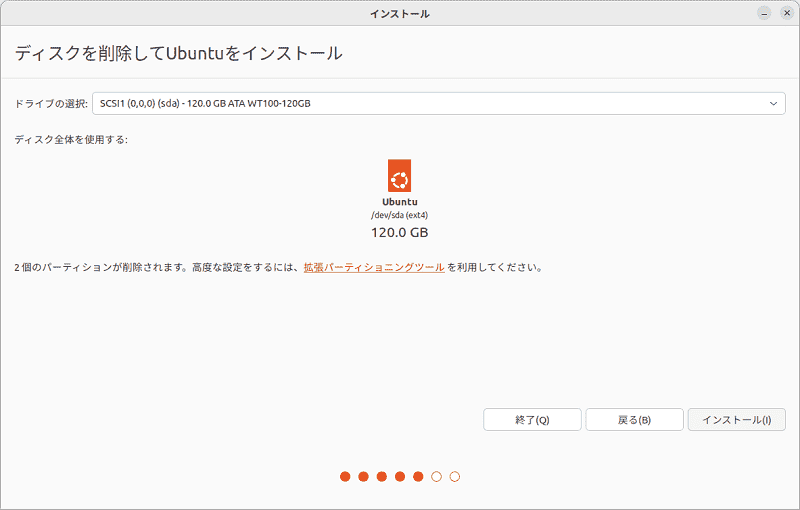Close the installer window
Screen dimensions: 800x510
787,14
